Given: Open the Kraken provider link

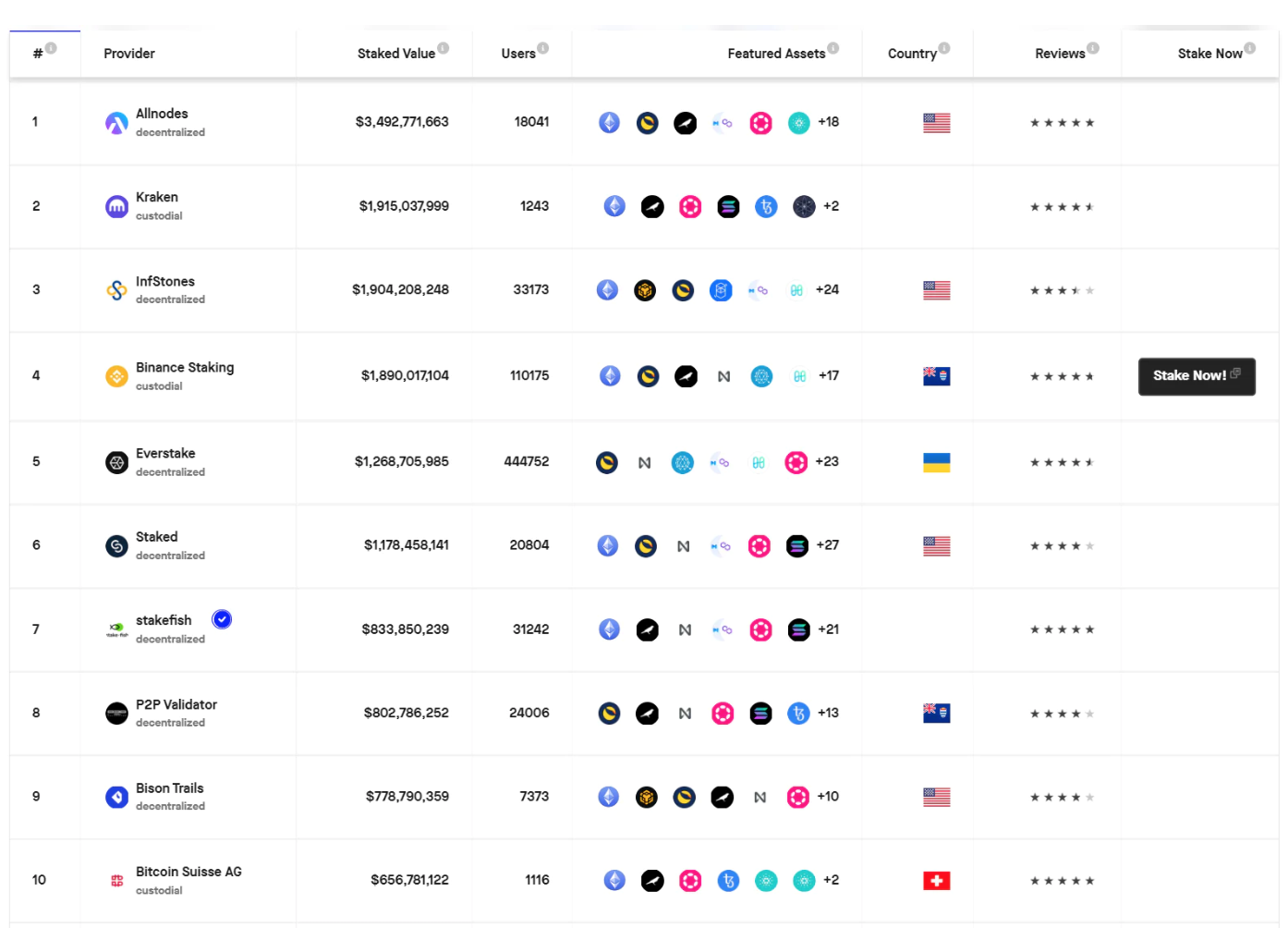Looking at the screenshot, I should pos(157,197).
